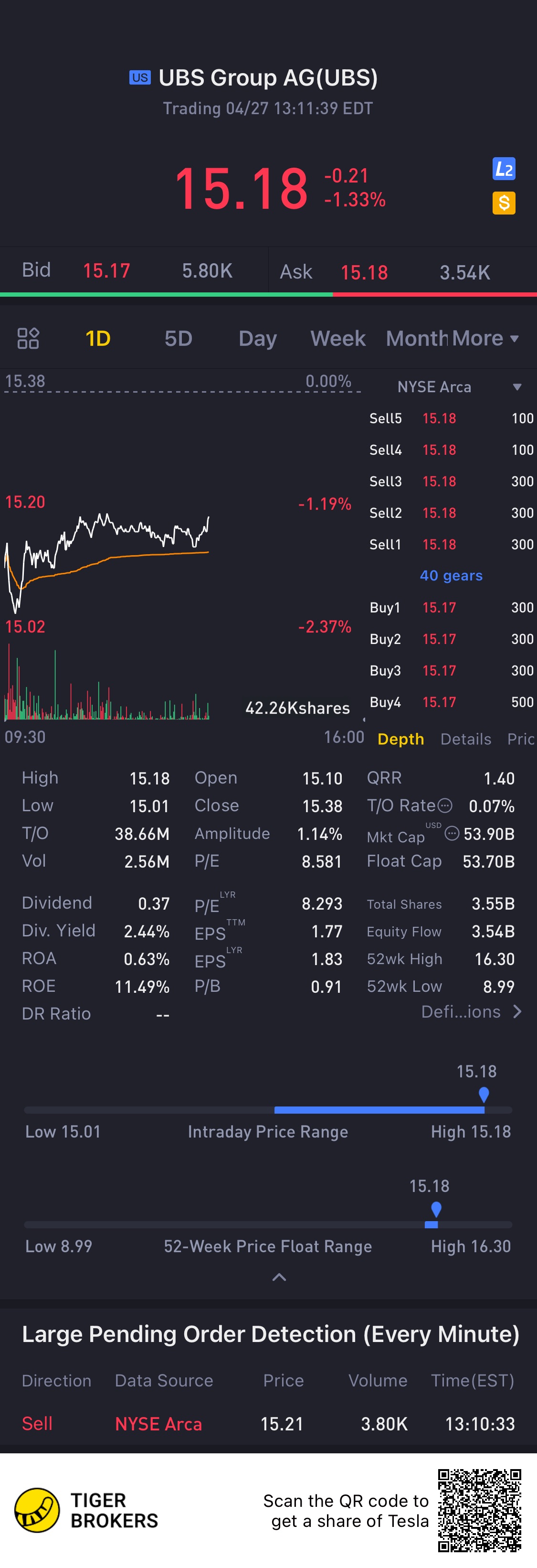Switch chart to 5D tab
The height and width of the screenshot is (1568, 537).
pos(178,338)
